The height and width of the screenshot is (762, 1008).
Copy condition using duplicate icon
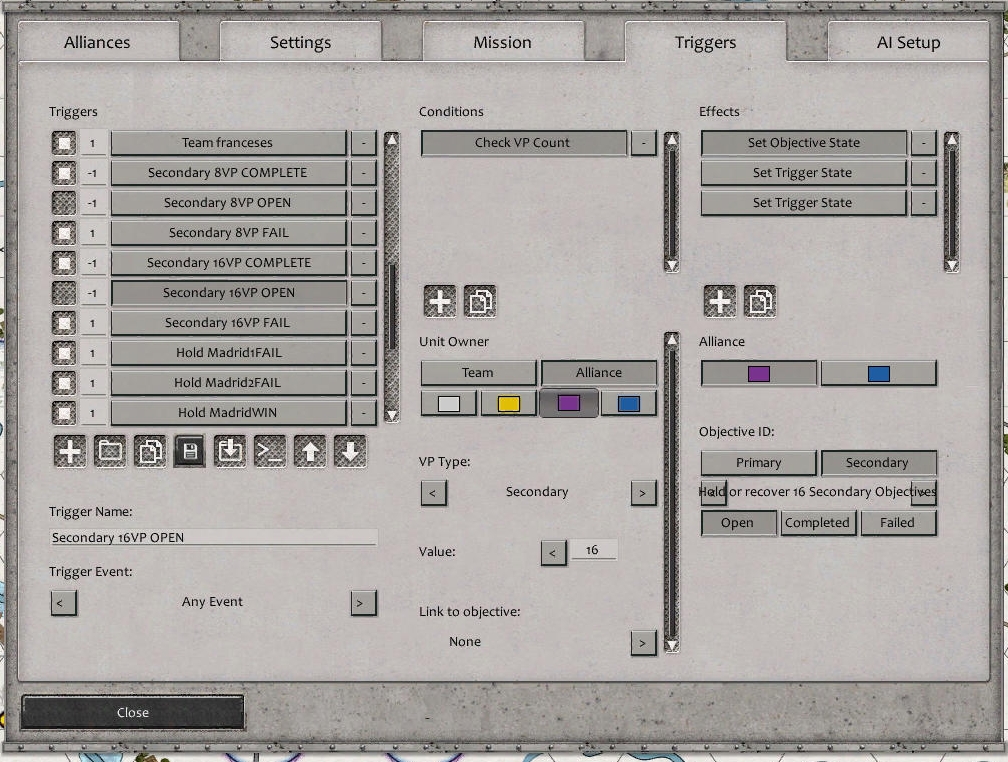pyautogui.click(x=480, y=302)
